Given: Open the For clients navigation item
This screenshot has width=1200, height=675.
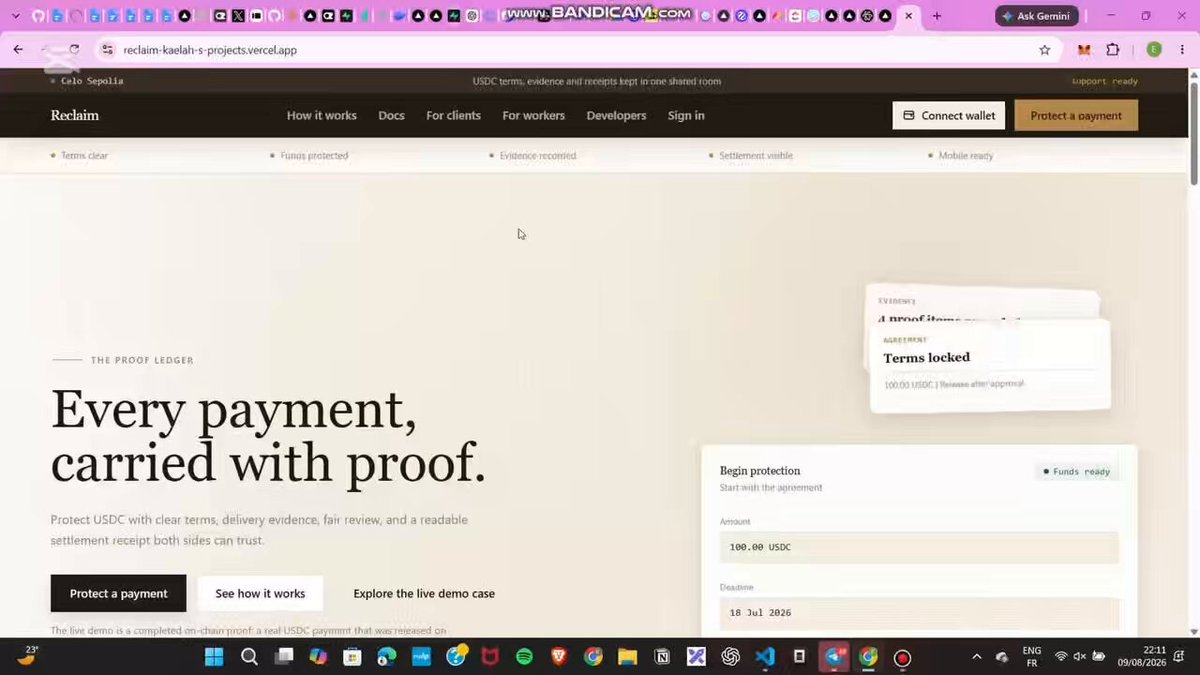Looking at the screenshot, I should tap(453, 116).
